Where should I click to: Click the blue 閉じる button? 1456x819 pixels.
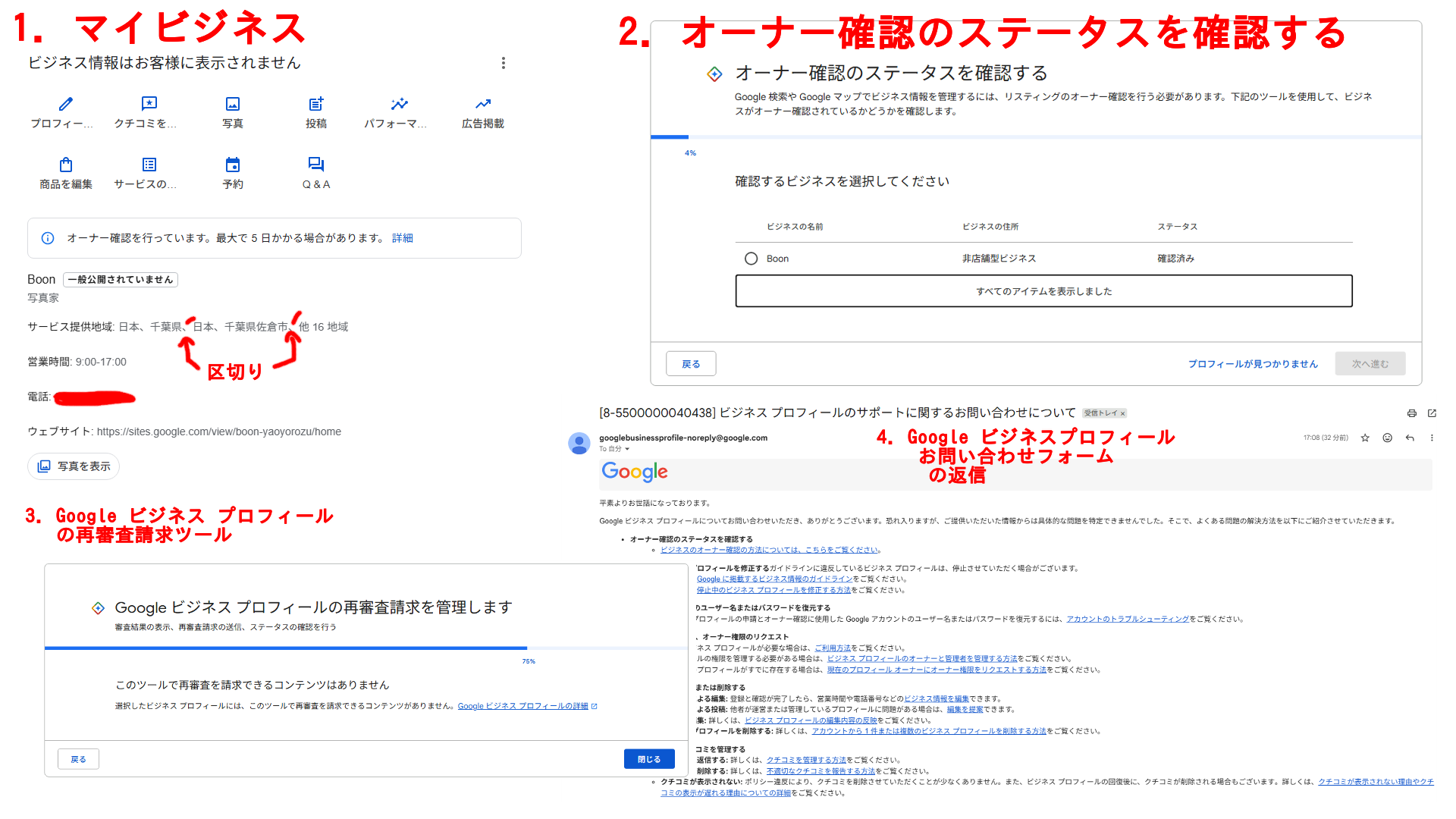click(x=649, y=759)
